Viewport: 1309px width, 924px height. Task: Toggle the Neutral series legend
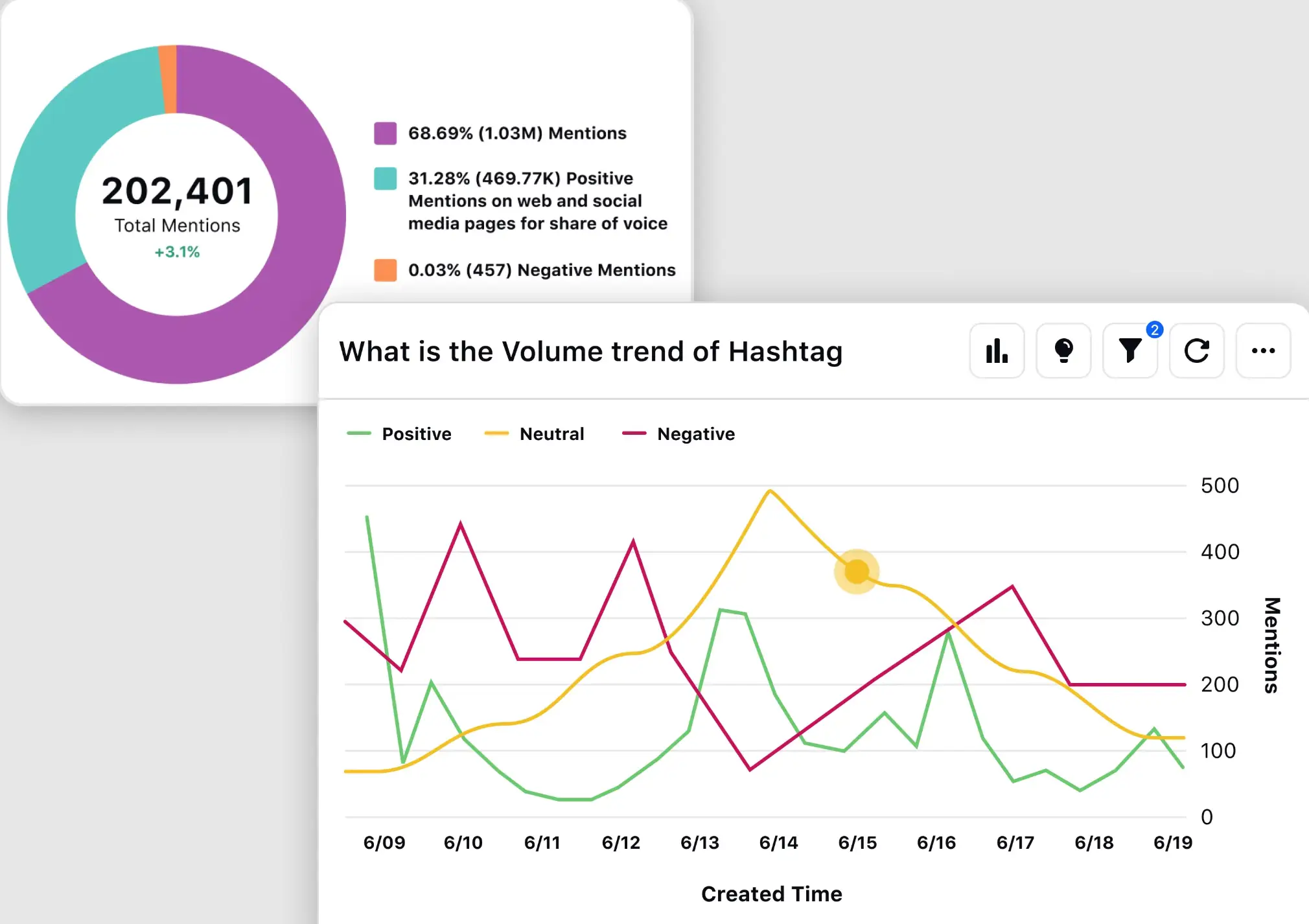pos(551,433)
